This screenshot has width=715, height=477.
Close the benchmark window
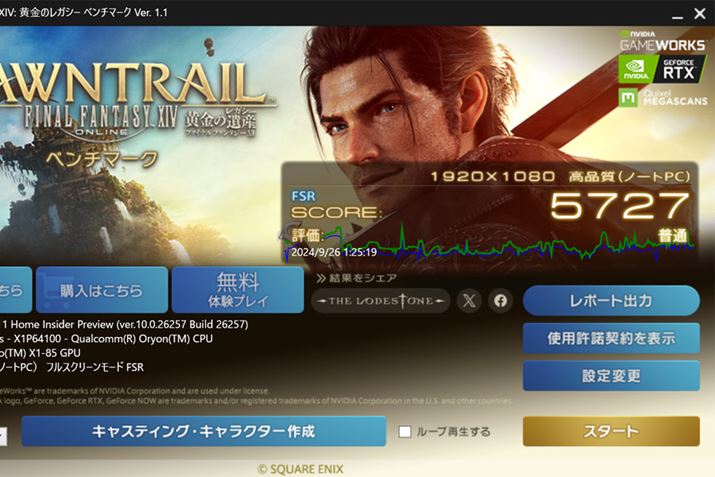click(x=700, y=14)
